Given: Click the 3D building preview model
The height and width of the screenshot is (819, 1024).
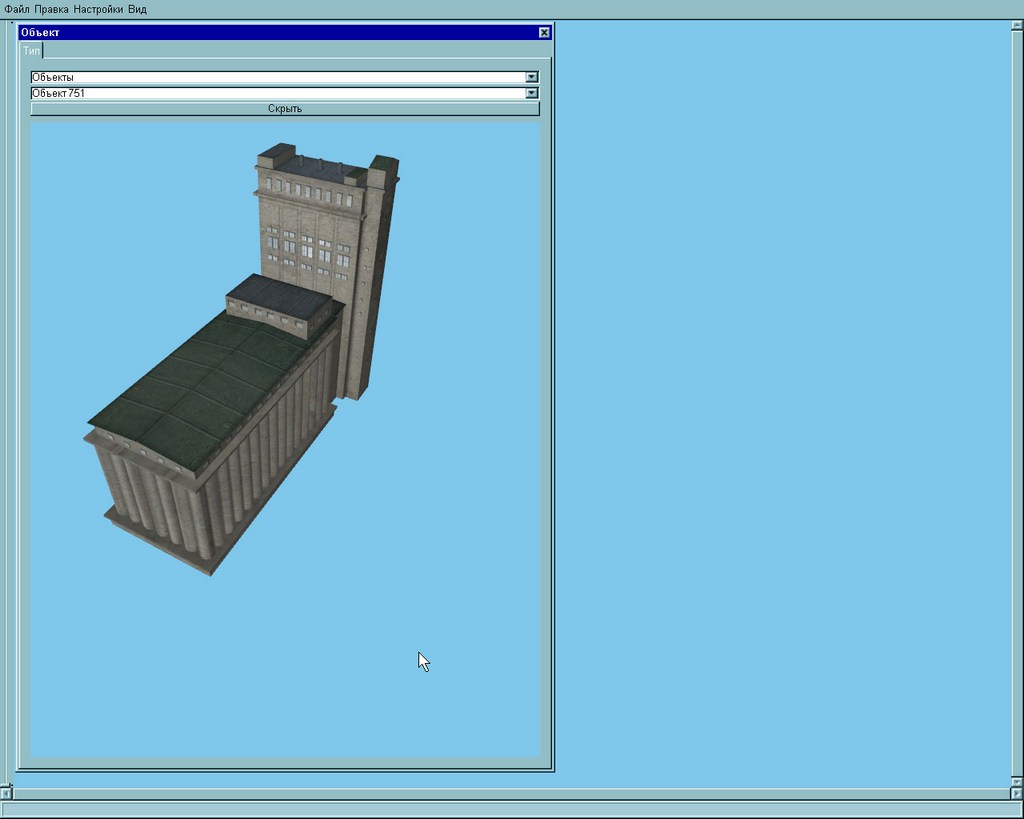Looking at the screenshot, I should pos(242,359).
